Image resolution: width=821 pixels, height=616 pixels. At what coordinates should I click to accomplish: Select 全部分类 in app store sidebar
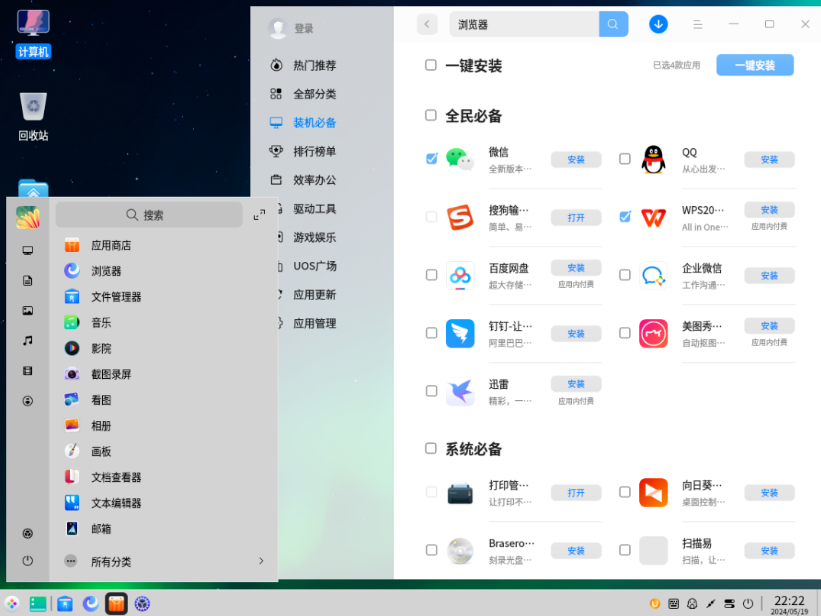pos(315,94)
